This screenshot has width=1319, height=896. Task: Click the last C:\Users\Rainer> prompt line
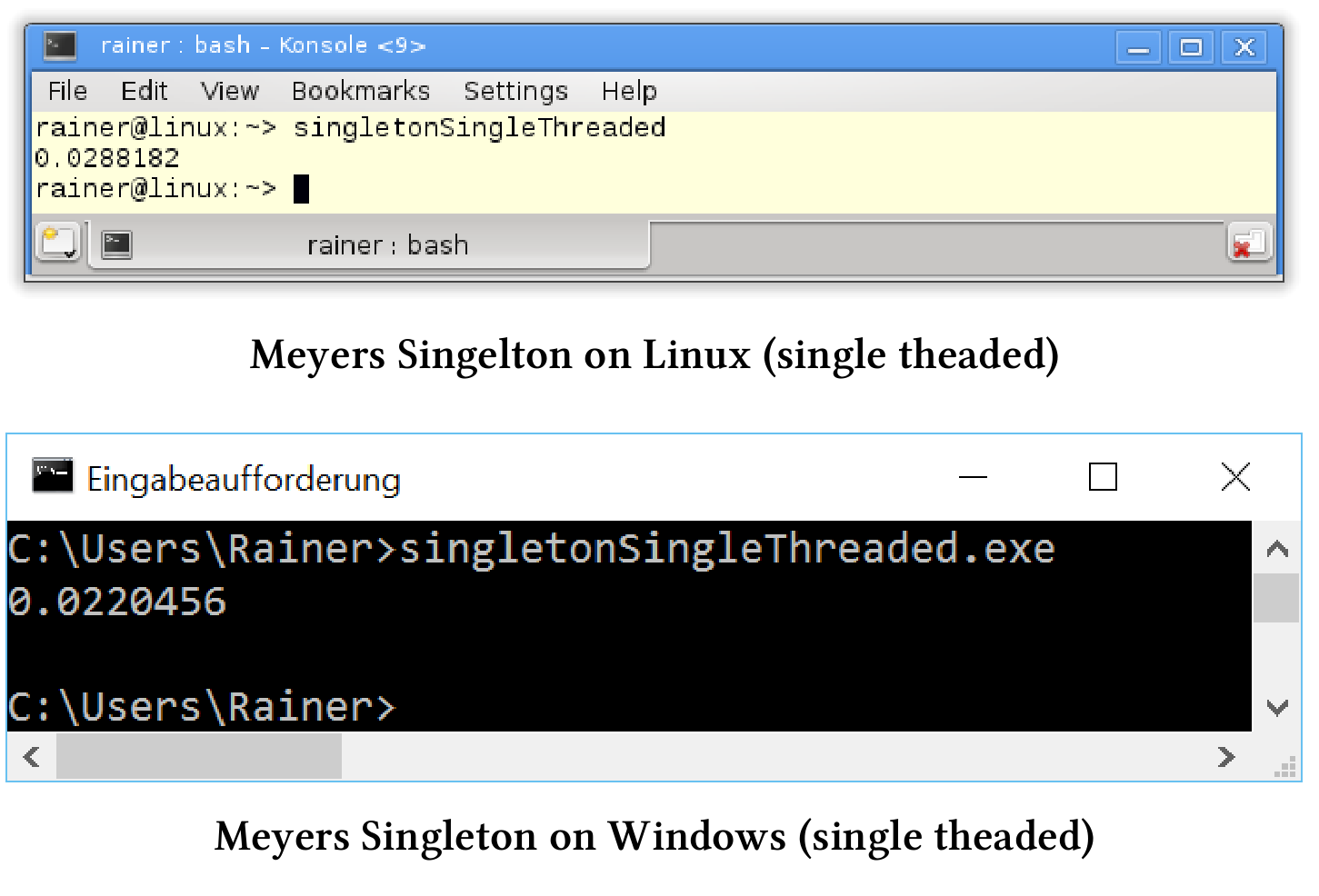click(x=202, y=707)
